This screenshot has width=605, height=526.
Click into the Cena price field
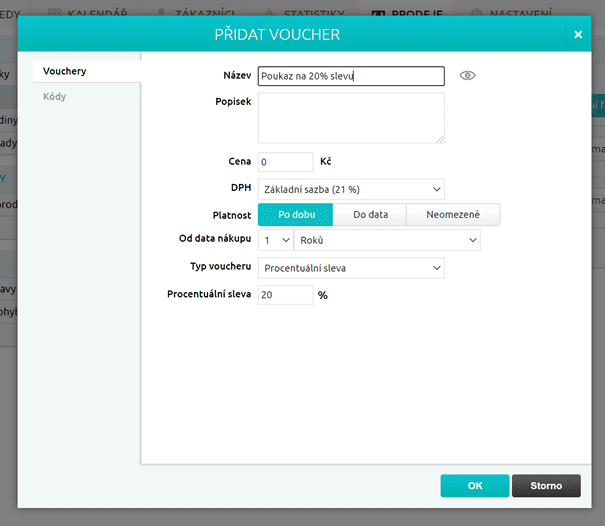click(x=285, y=161)
